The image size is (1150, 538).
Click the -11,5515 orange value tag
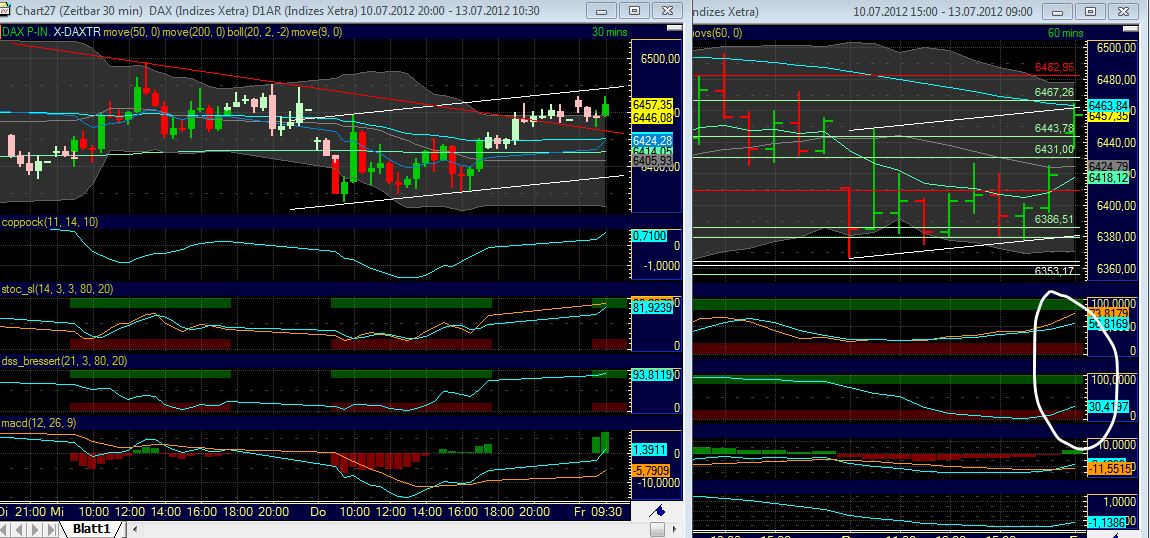point(1108,467)
